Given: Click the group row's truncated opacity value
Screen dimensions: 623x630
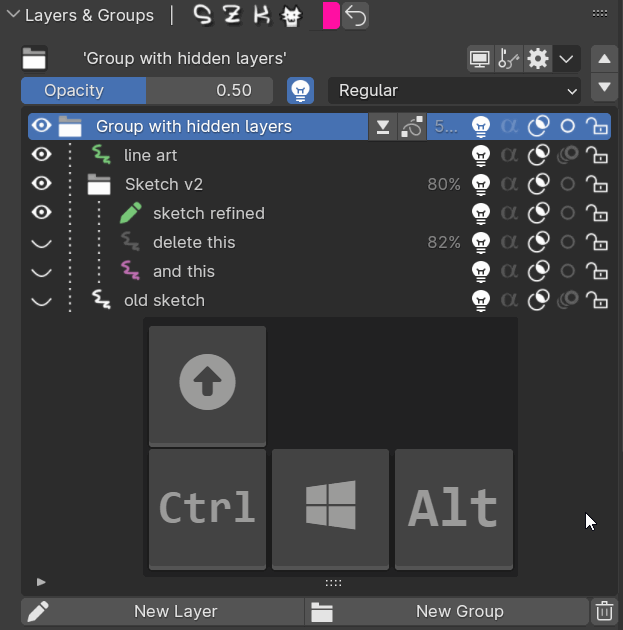Looking at the screenshot, I should click(446, 127).
